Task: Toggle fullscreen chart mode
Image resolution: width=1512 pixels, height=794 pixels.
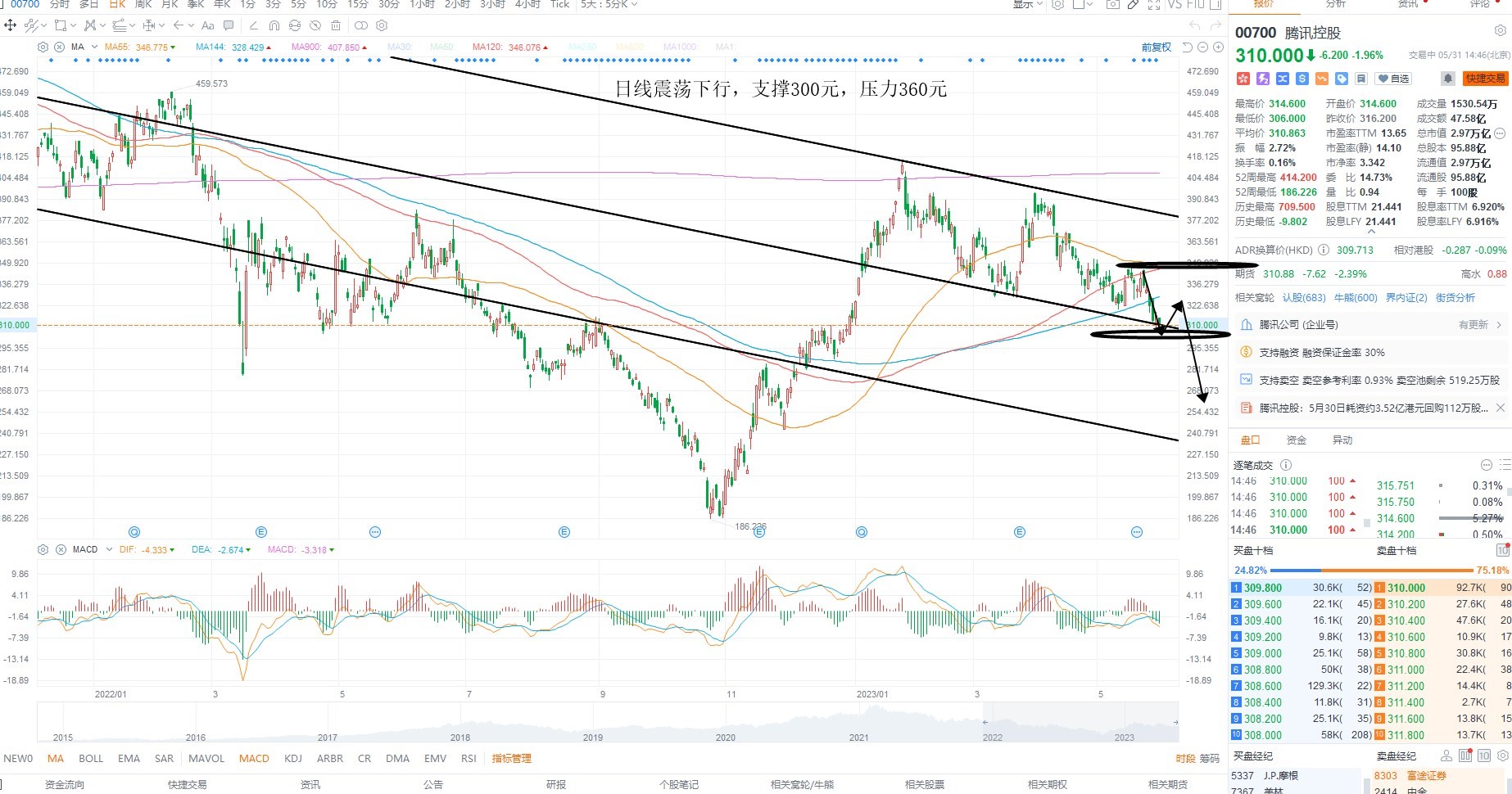Action: coord(1153,4)
